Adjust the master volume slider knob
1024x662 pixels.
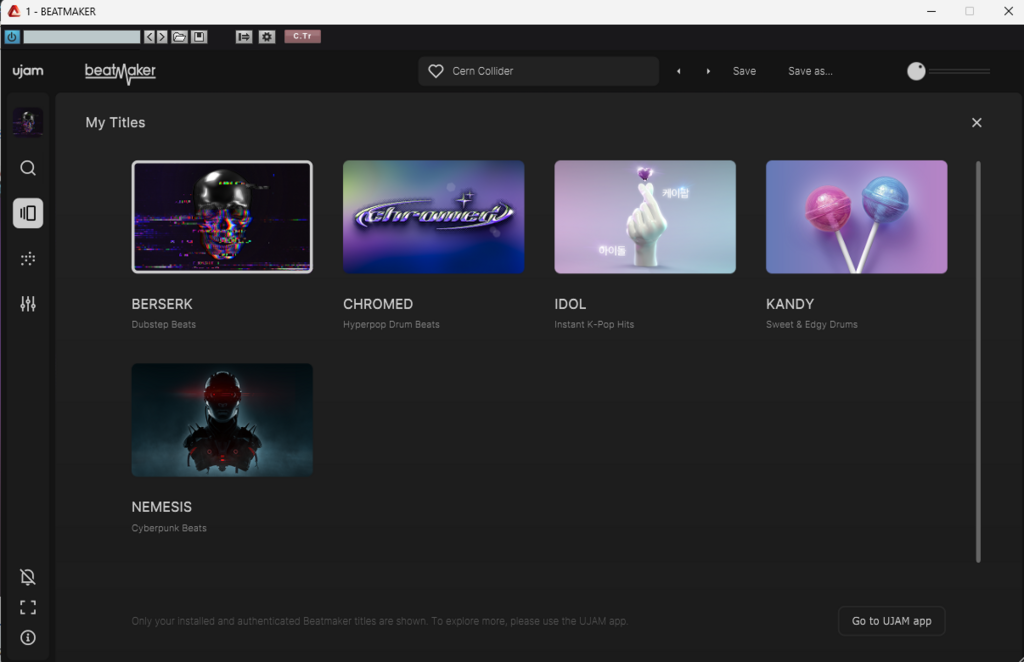click(x=916, y=71)
